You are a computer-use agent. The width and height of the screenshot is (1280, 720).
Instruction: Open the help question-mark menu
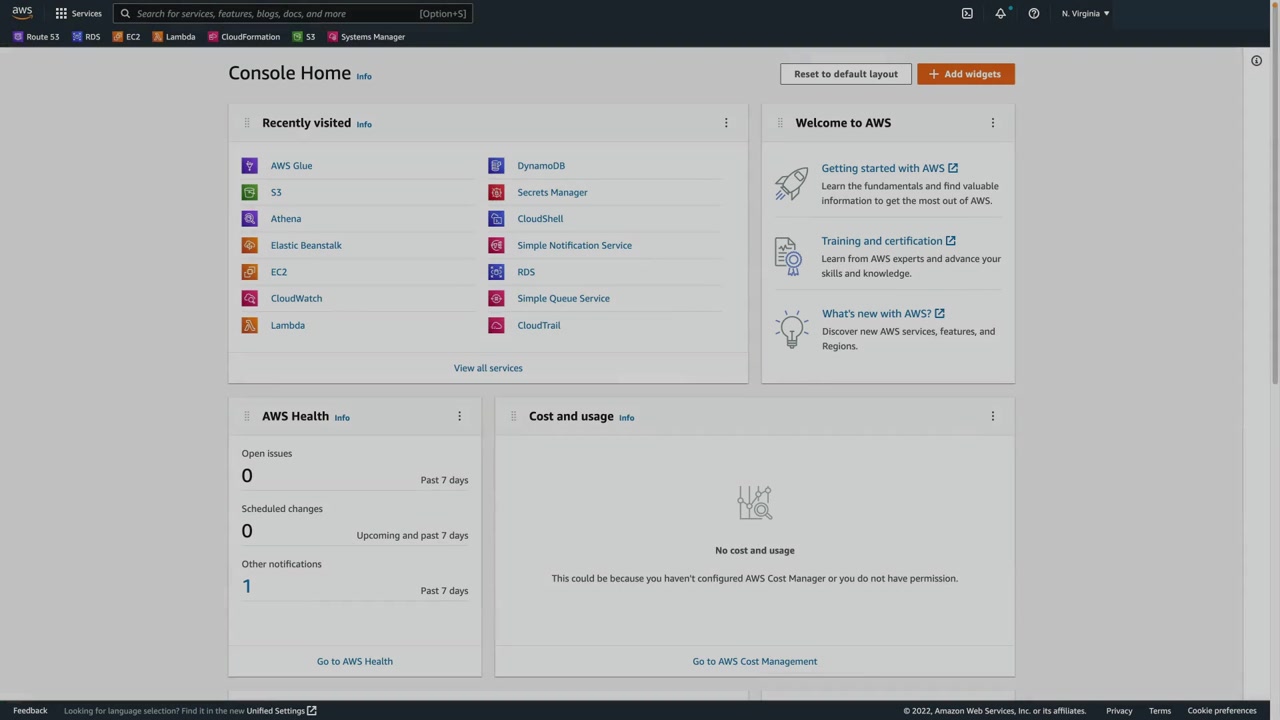[x=1034, y=13]
